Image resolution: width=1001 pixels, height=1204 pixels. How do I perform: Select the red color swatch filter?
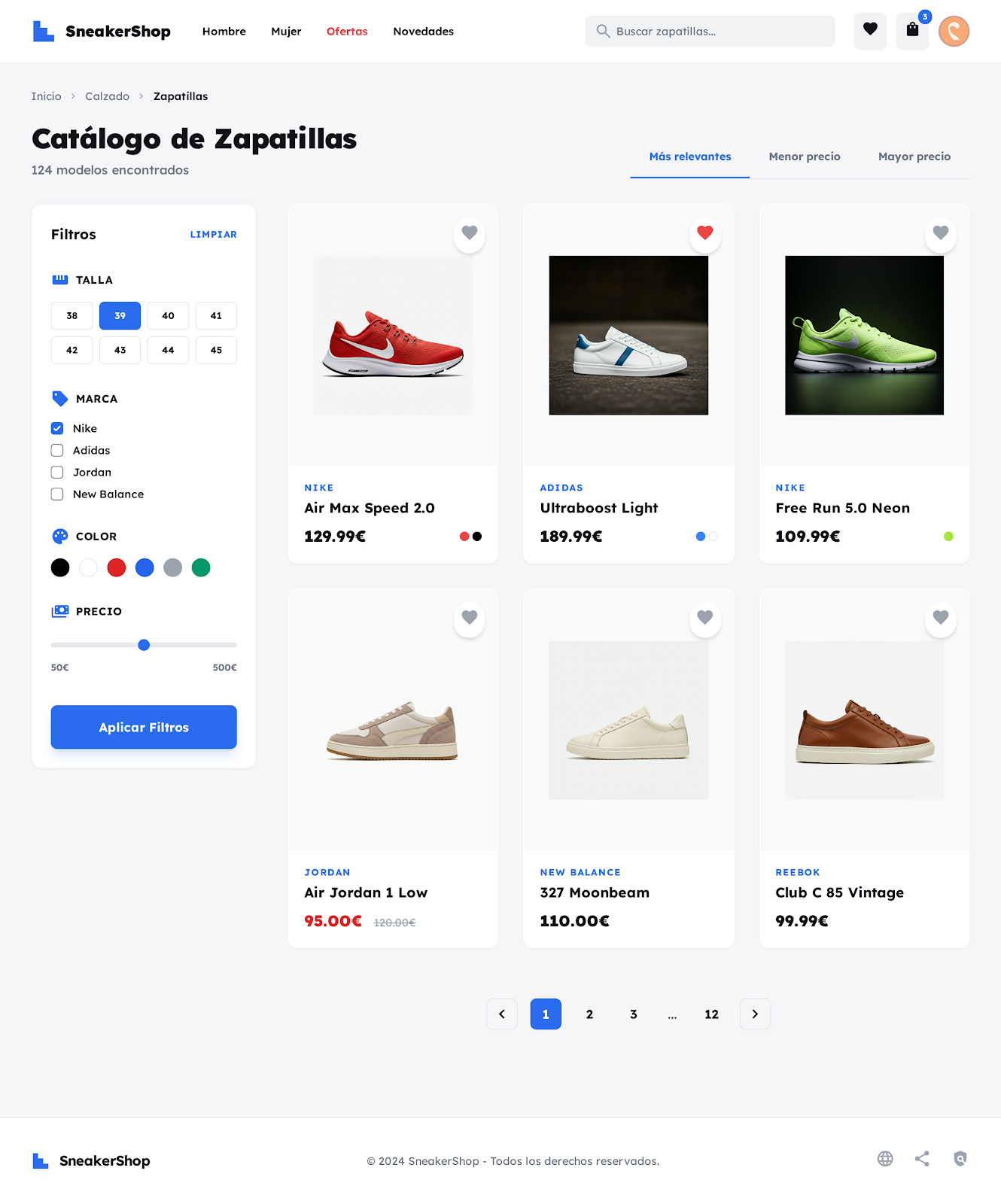[x=117, y=567]
